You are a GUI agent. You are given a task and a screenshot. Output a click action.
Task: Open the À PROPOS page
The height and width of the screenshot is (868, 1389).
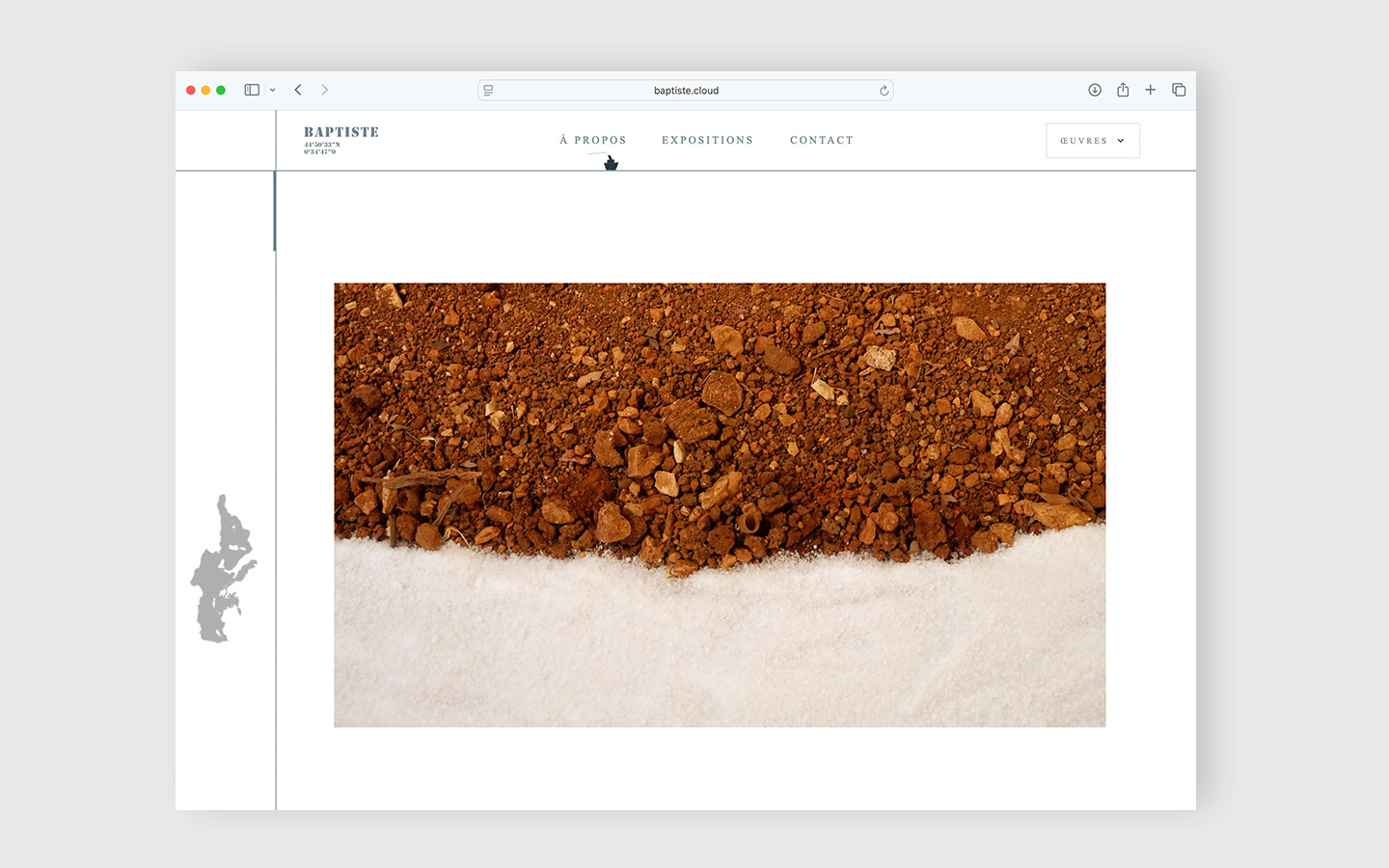[593, 141]
